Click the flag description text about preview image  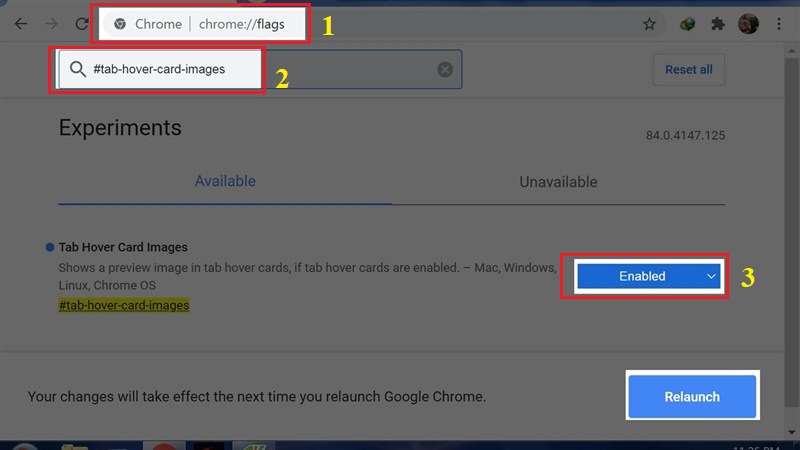(x=307, y=276)
